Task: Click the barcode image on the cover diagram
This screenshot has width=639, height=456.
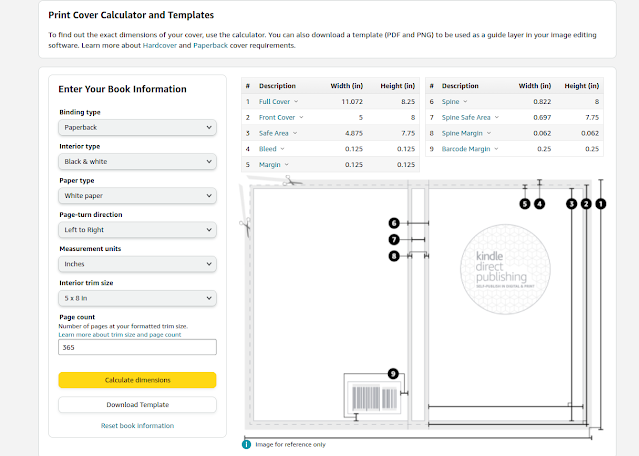Action: pos(374,398)
